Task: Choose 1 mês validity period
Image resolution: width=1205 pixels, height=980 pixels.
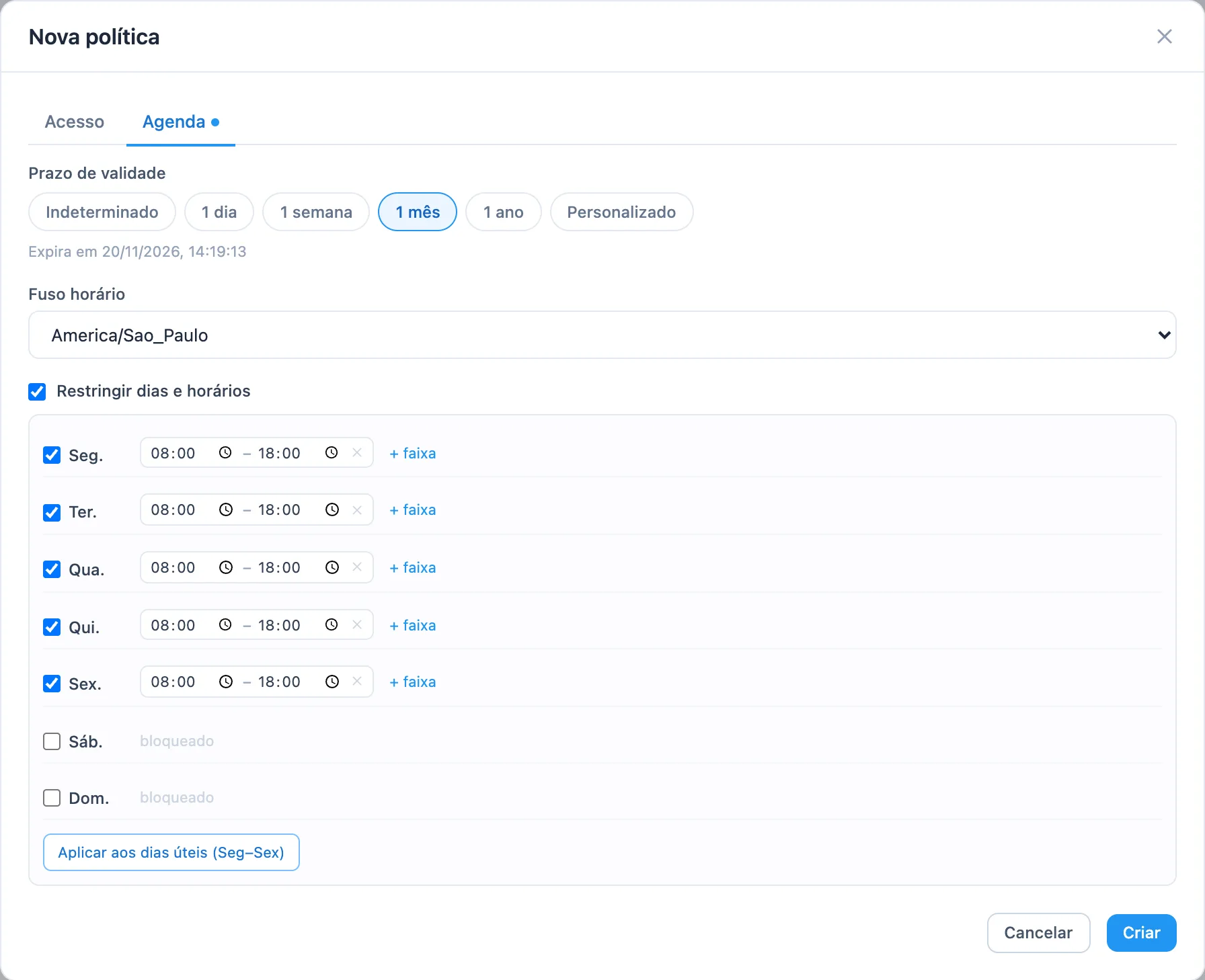Action: tap(418, 212)
